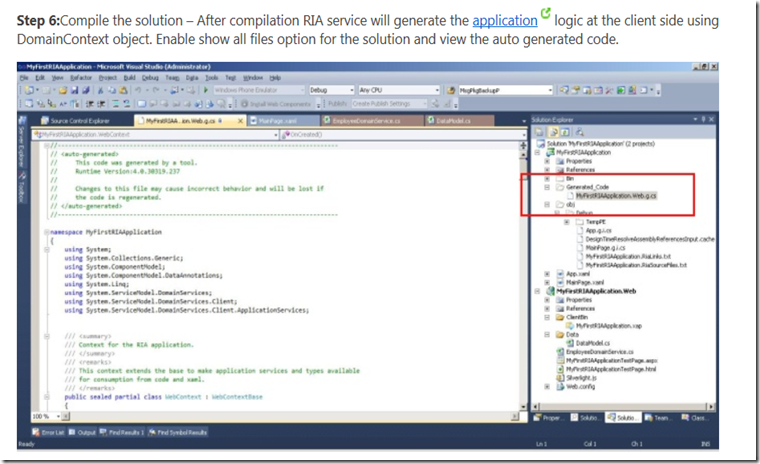The image size is (760, 464).
Task: Collapse the MyFirstRIAApplication.Web project node
Action: tap(538, 291)
